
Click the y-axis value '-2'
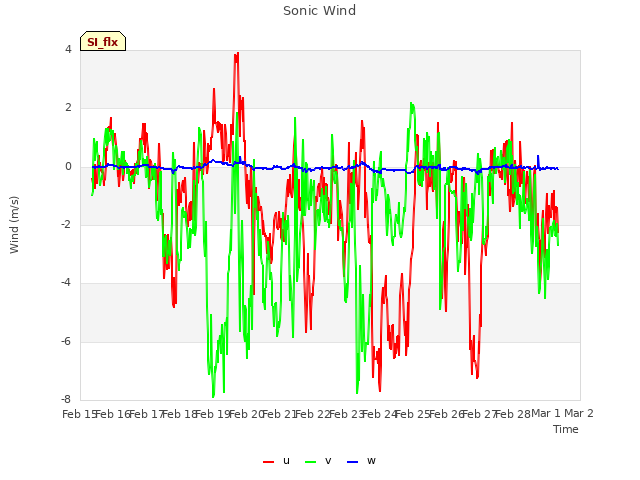tap(67, 224)
